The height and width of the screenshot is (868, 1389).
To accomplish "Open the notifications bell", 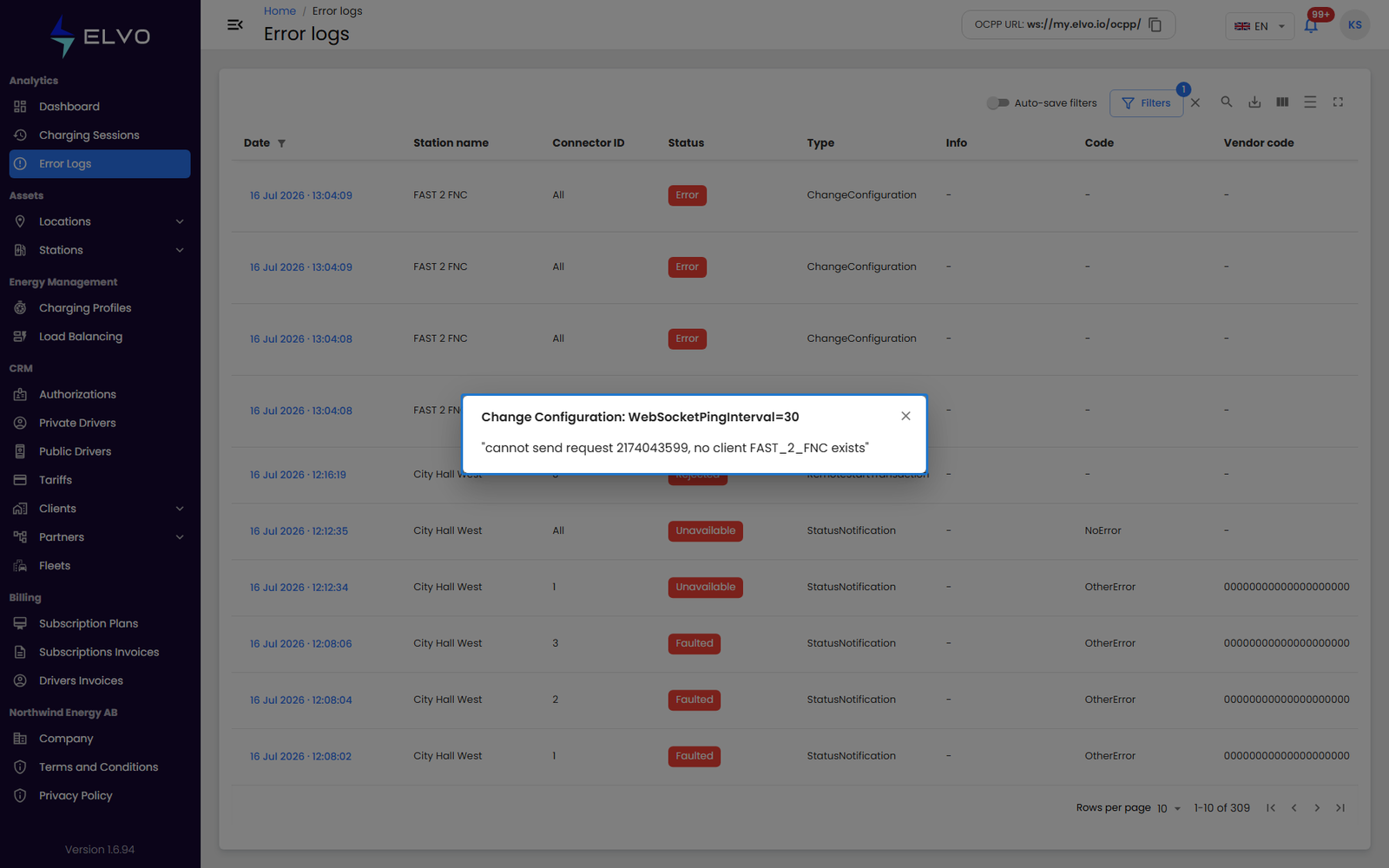I will pos(1311,25).
